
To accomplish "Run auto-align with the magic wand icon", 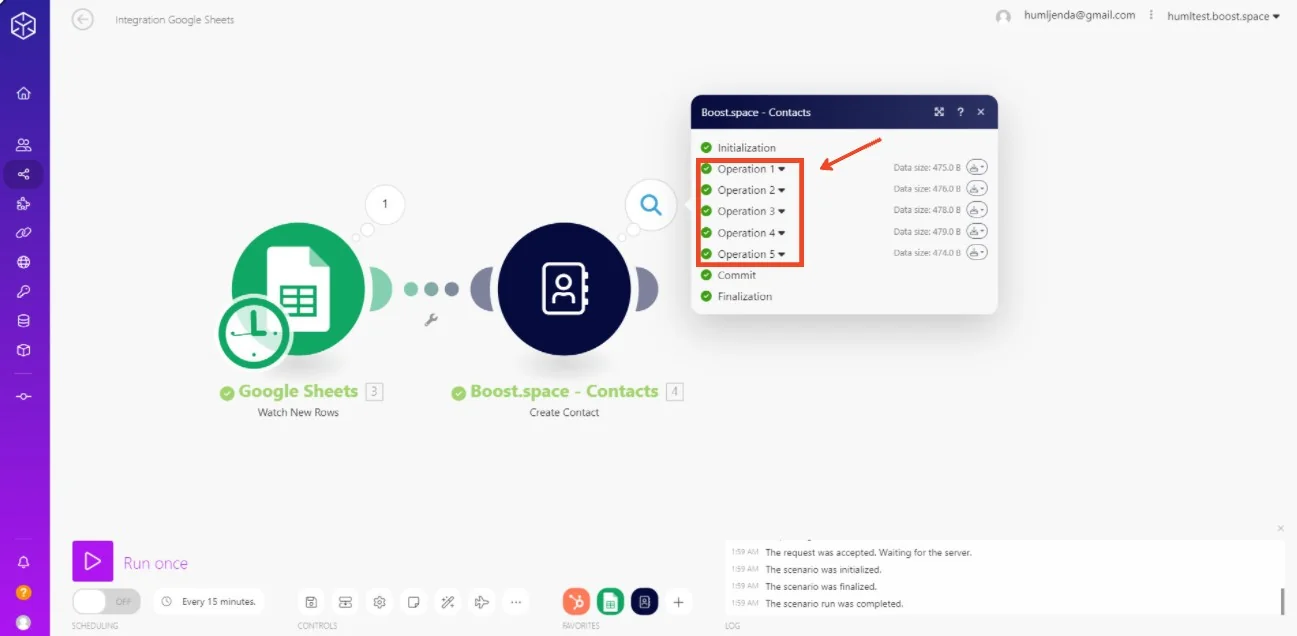I will (448, 602).
